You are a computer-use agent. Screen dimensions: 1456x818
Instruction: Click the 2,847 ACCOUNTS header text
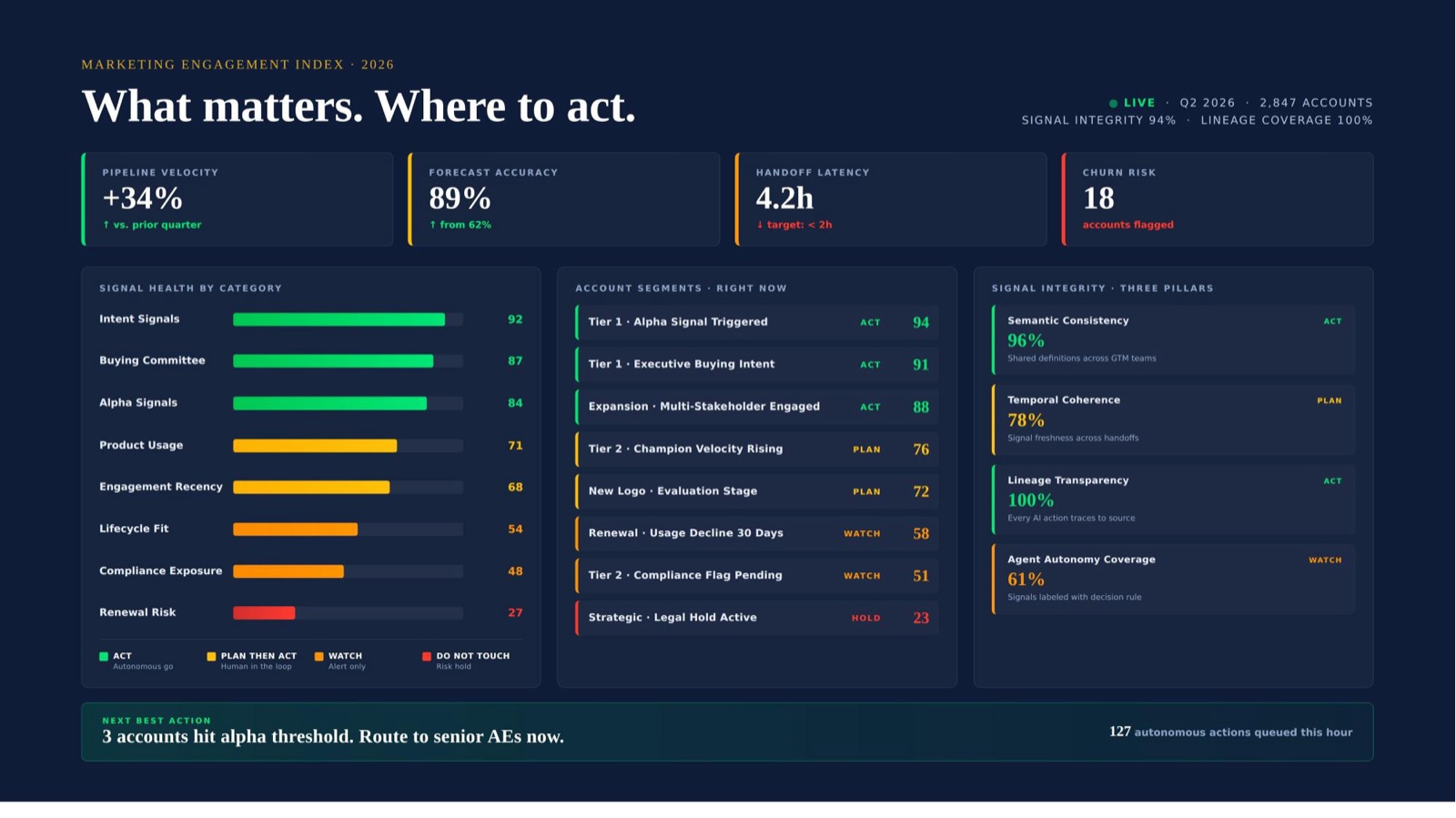point(1316,103)
